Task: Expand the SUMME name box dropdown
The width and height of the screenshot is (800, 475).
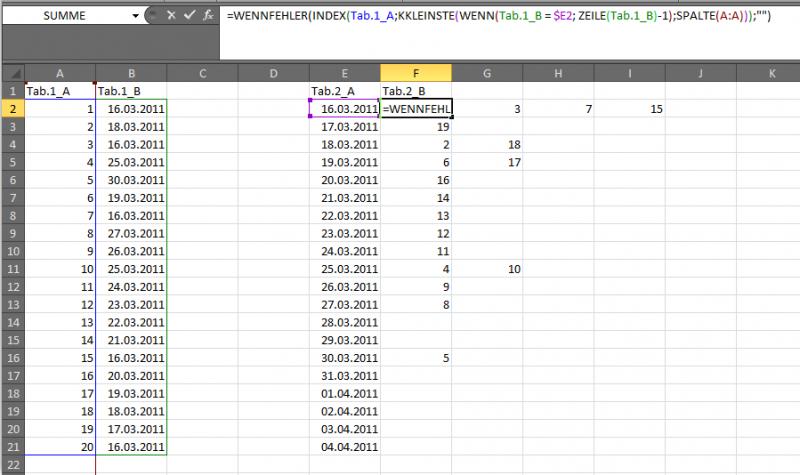Action: (136, 17)
